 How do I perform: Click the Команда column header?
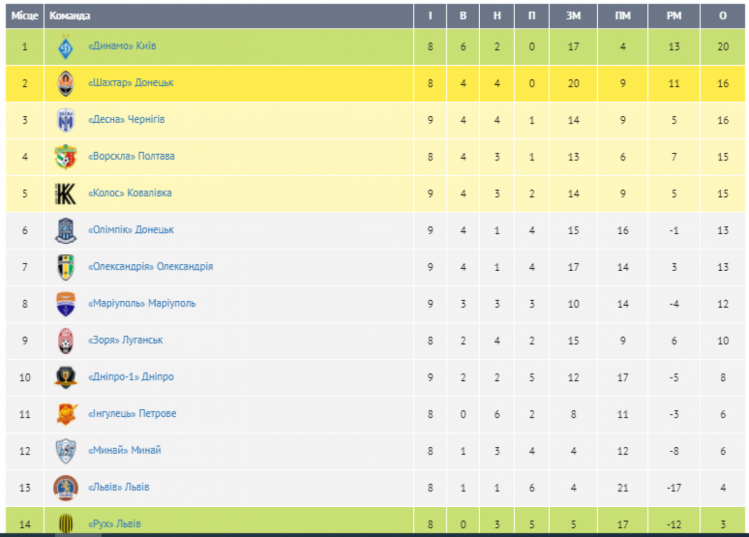pos(70,16)
